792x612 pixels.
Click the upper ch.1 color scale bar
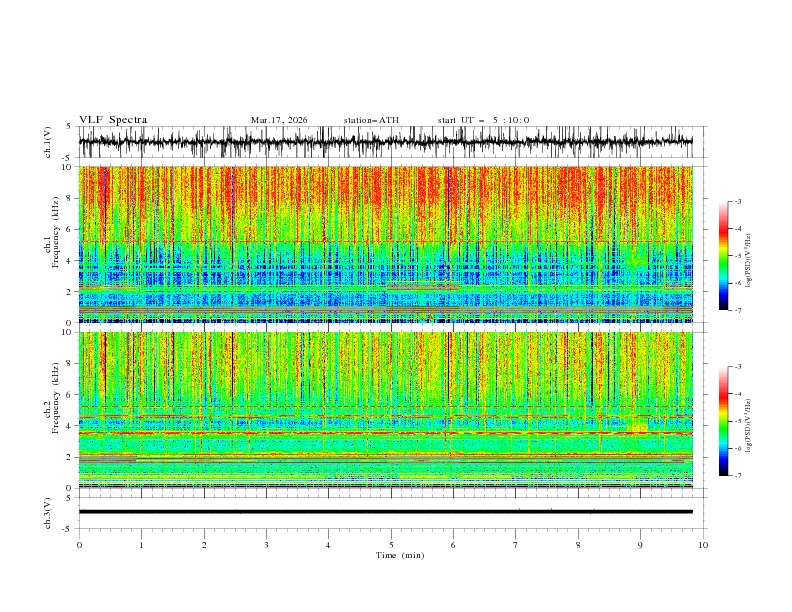pos(724,256)
